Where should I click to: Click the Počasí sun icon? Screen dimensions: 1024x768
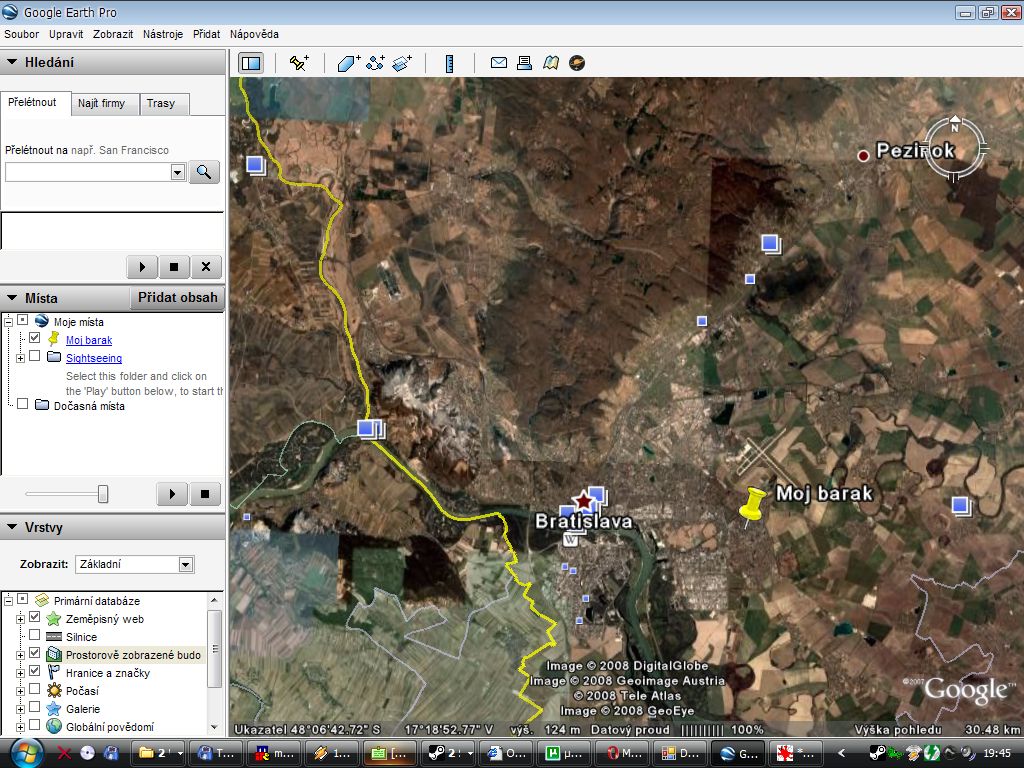pos(54,690)
